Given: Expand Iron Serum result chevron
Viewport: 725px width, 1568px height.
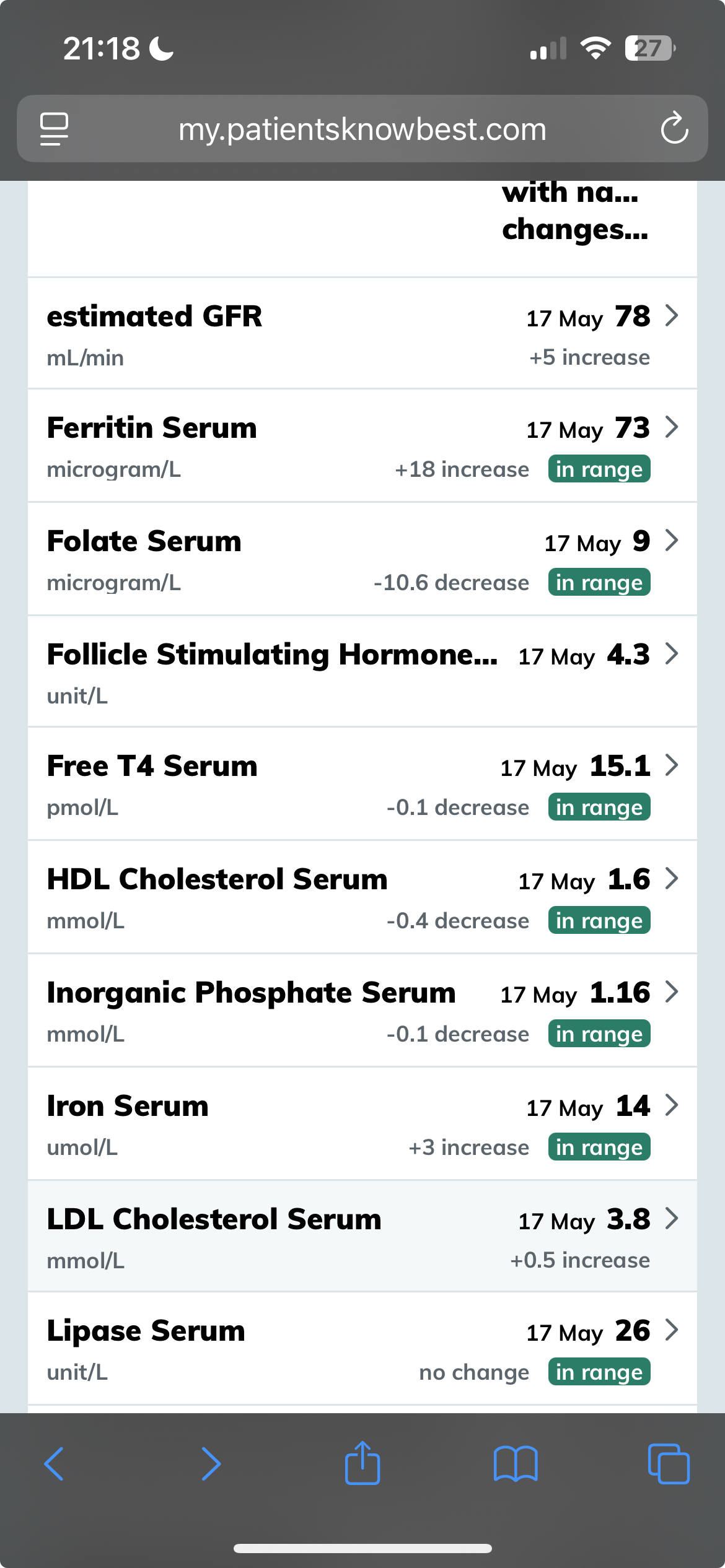Looking at the screenshot, I should (672, 1105).
